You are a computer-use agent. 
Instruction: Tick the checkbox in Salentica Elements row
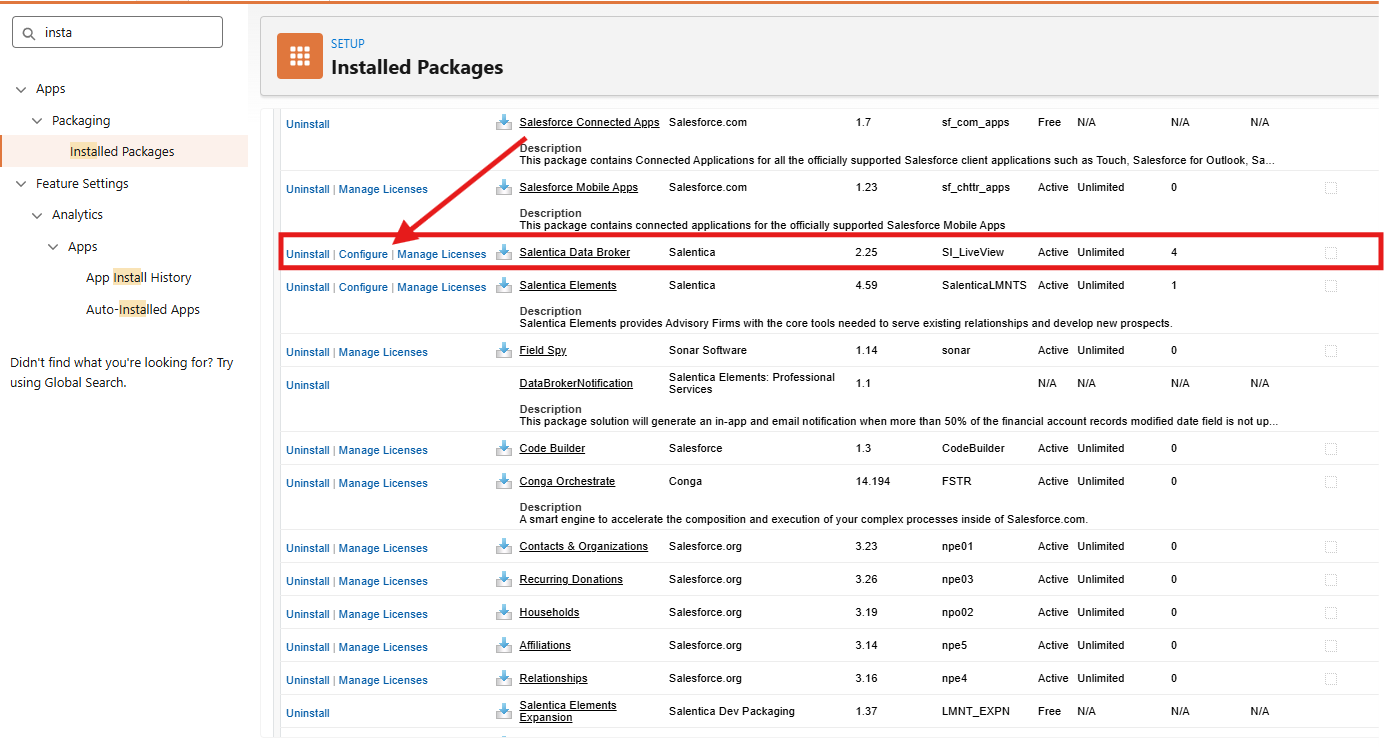[1331, 286]
